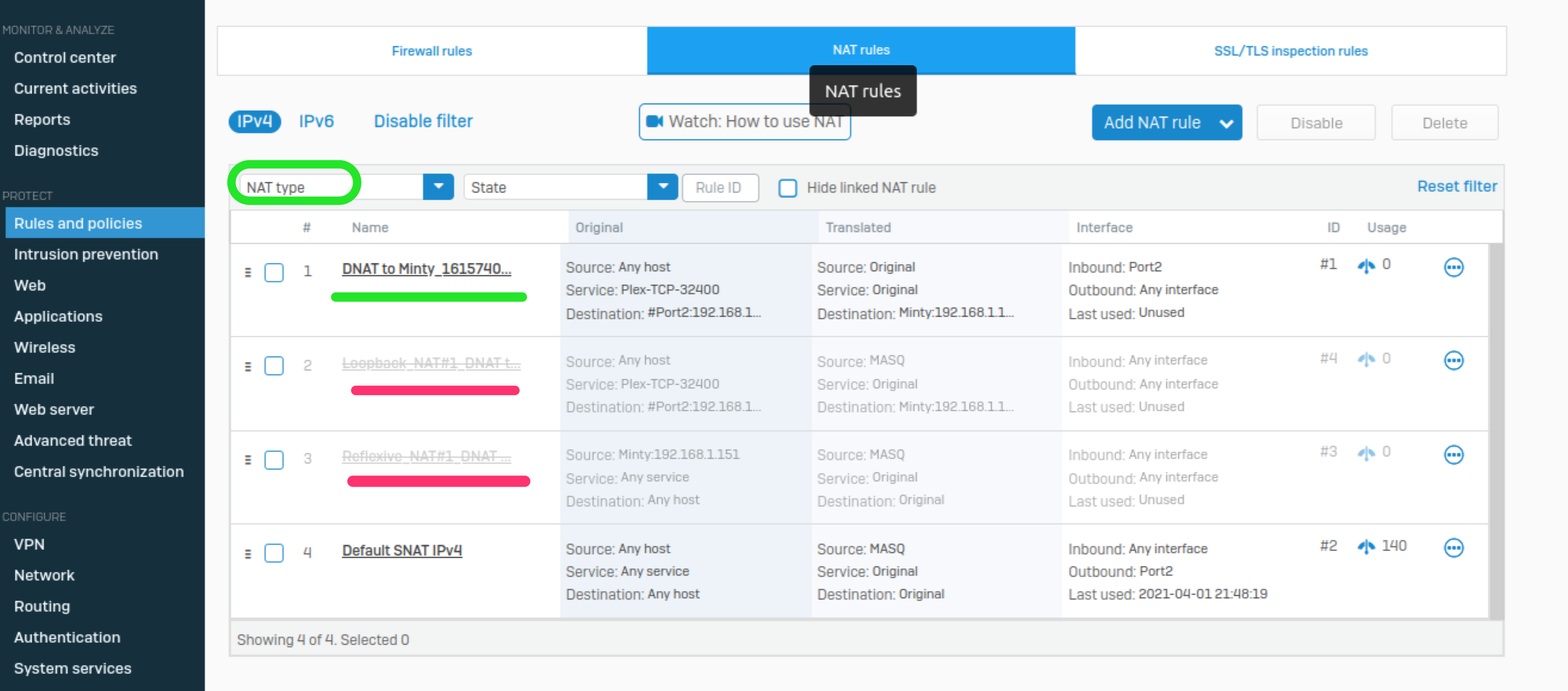
Task: Click the usage arrows icon on rule 1
Action: coord(1368,266)
